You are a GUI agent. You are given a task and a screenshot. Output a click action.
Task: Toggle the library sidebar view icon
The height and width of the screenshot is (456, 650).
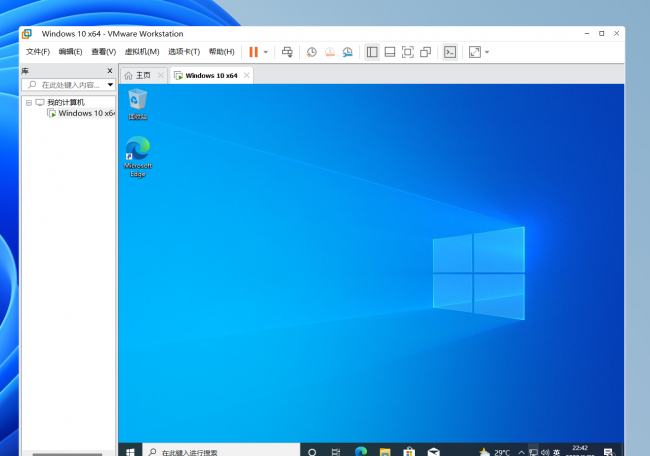click(372, 52)
